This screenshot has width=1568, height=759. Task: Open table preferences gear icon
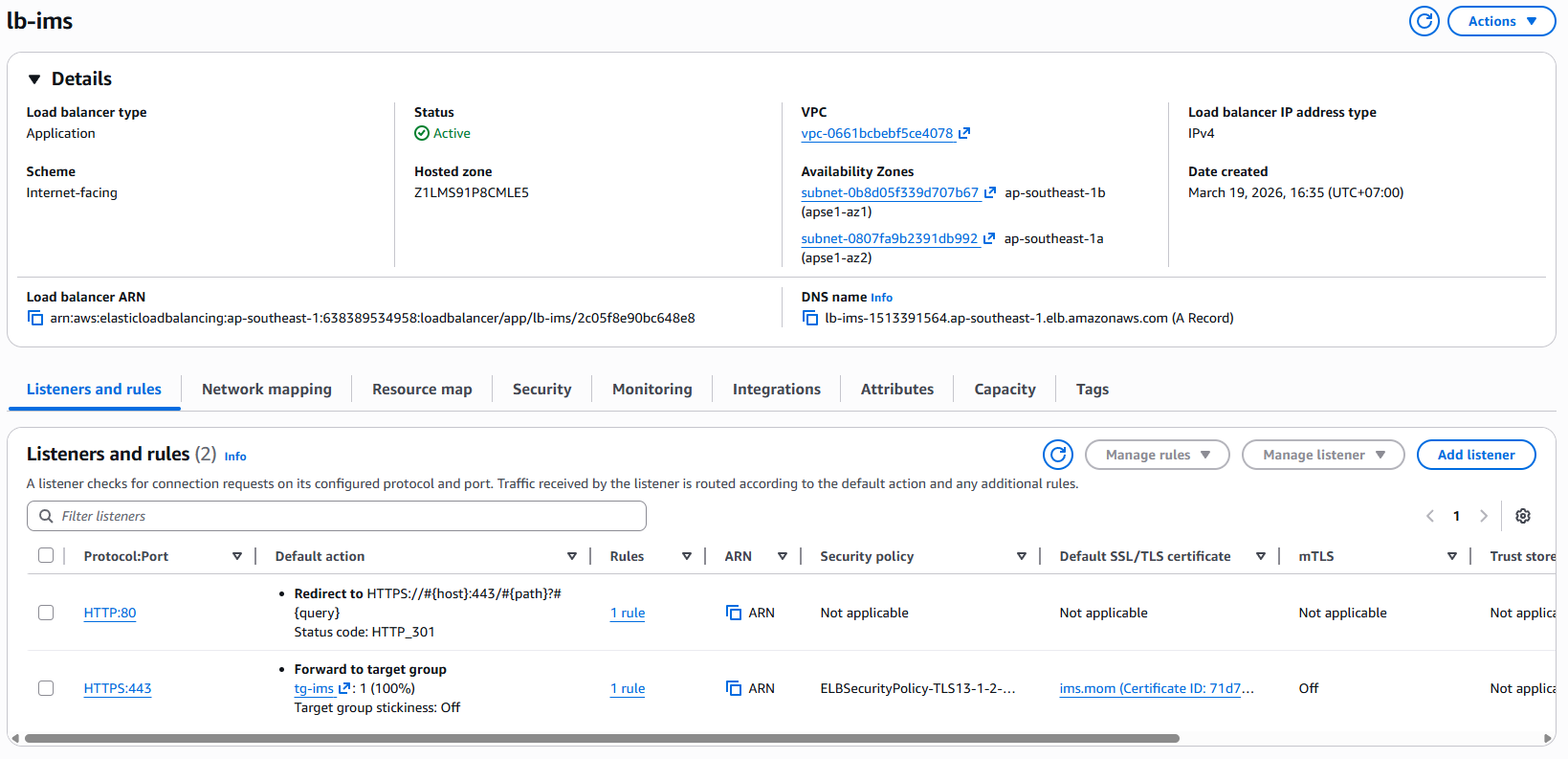pos(1523,516)
